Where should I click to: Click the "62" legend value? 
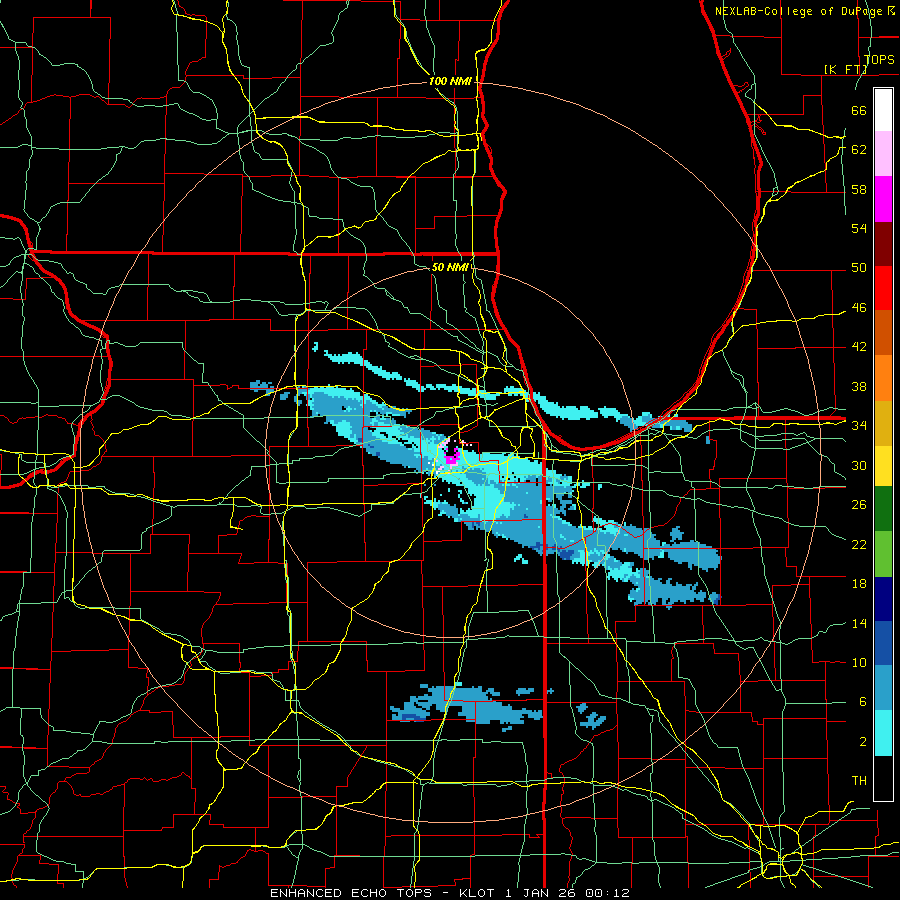859,150
